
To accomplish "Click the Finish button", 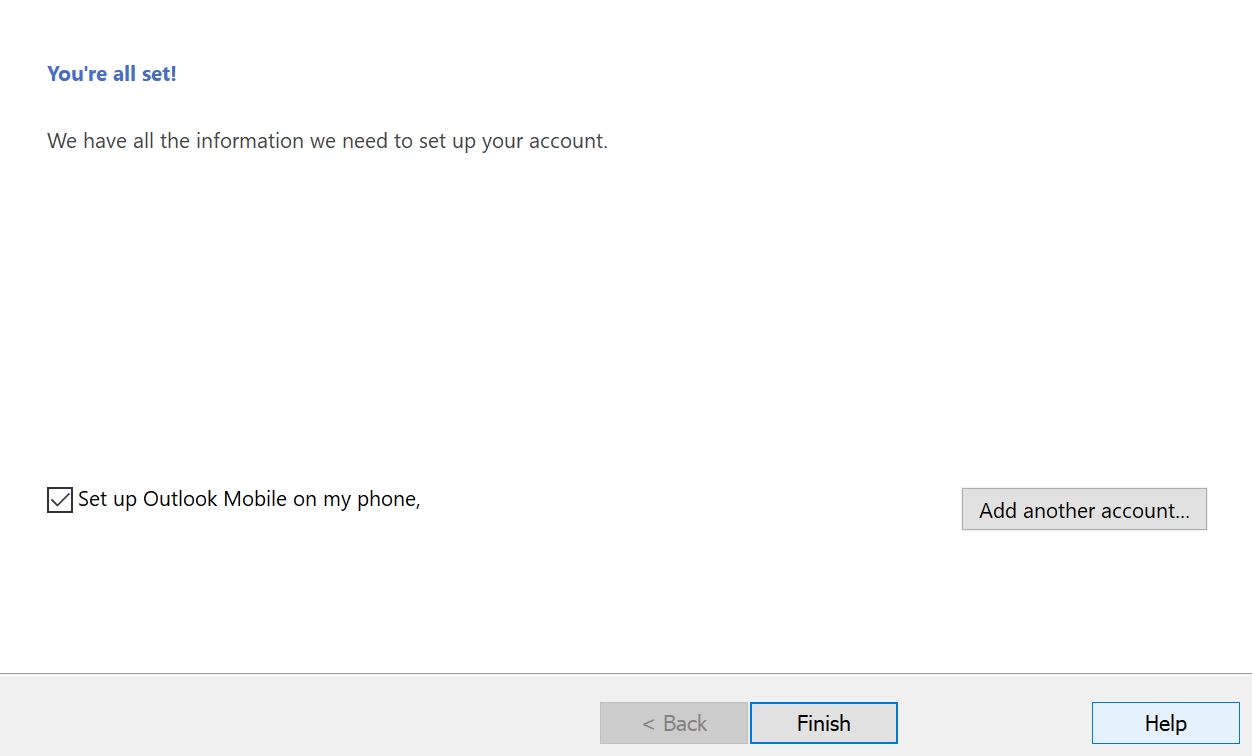I will click(823, 723).
